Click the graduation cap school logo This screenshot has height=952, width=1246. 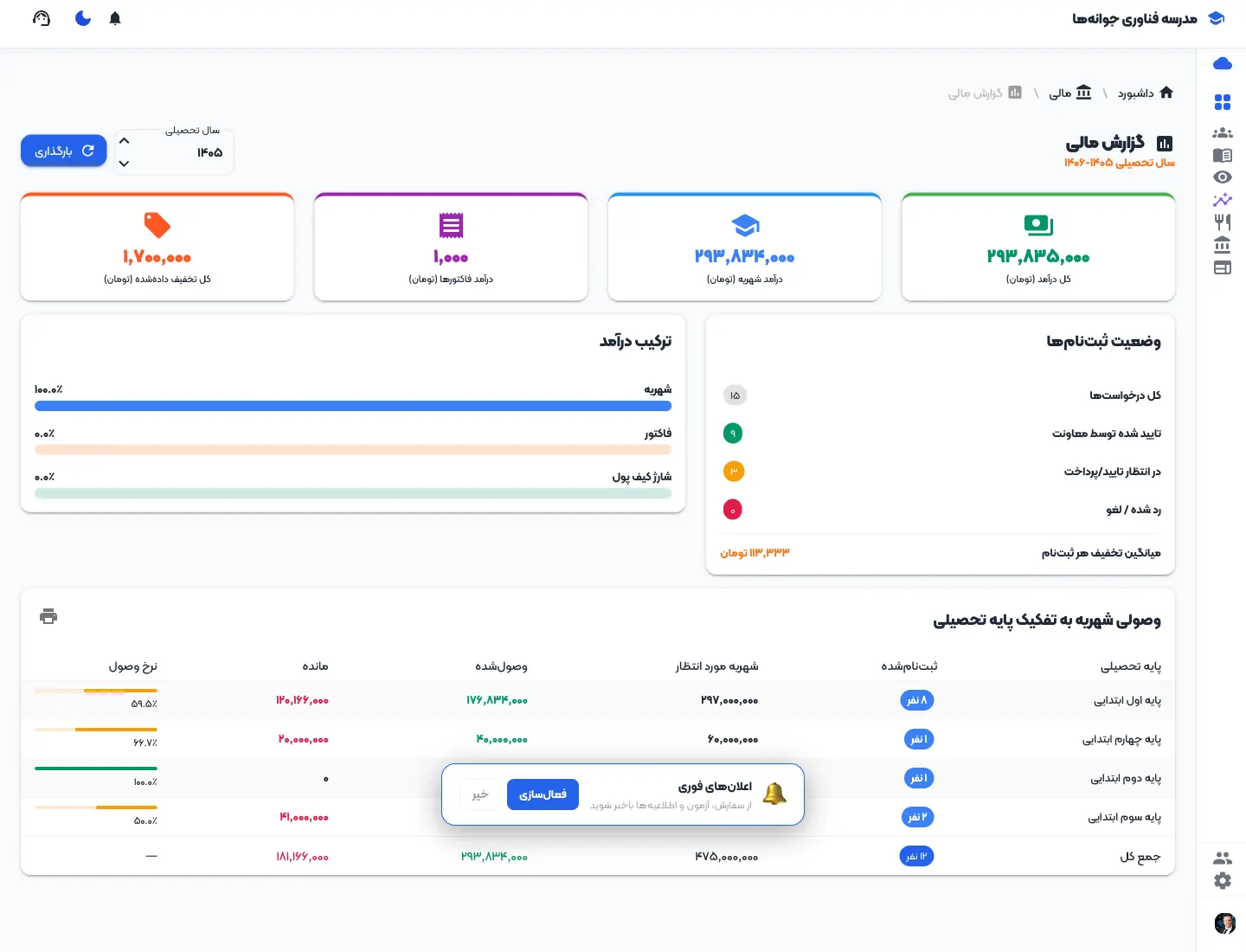[1216, 18]
